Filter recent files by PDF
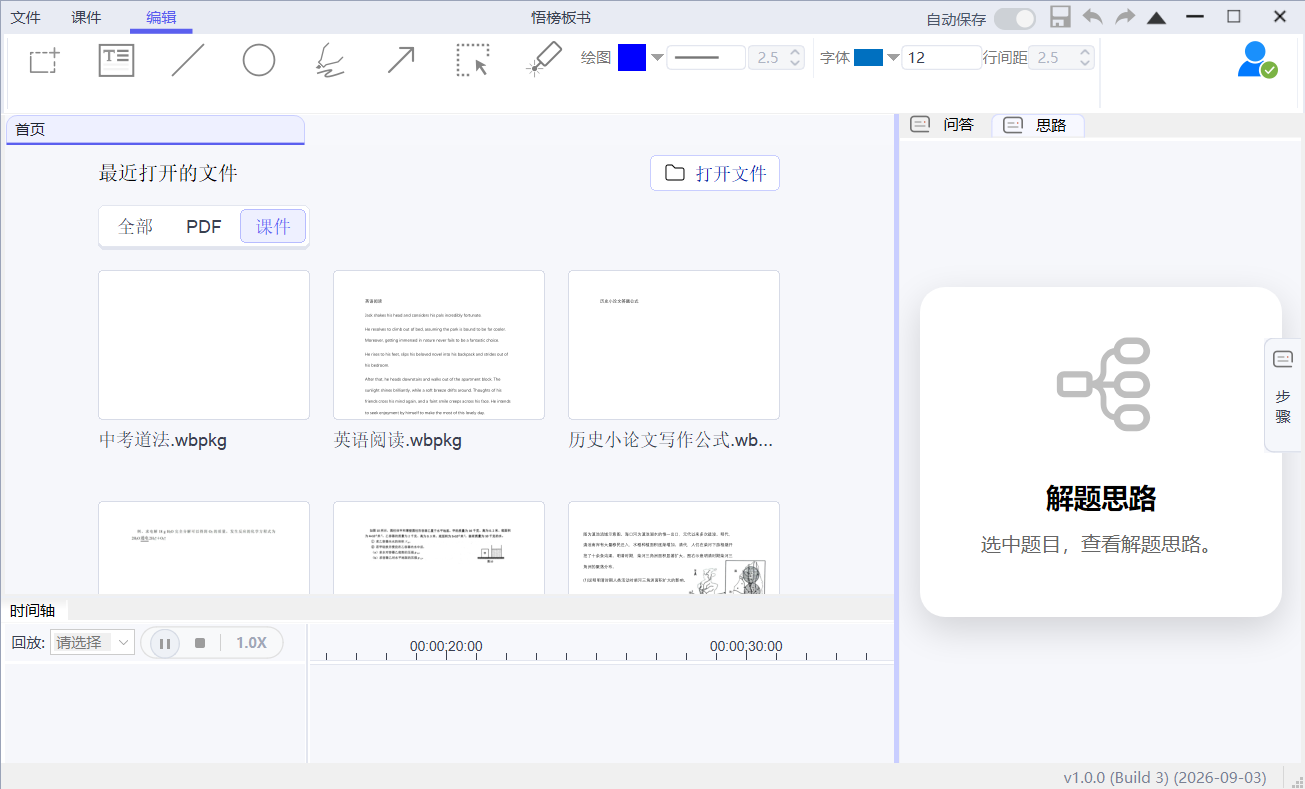 coord(204,226)
